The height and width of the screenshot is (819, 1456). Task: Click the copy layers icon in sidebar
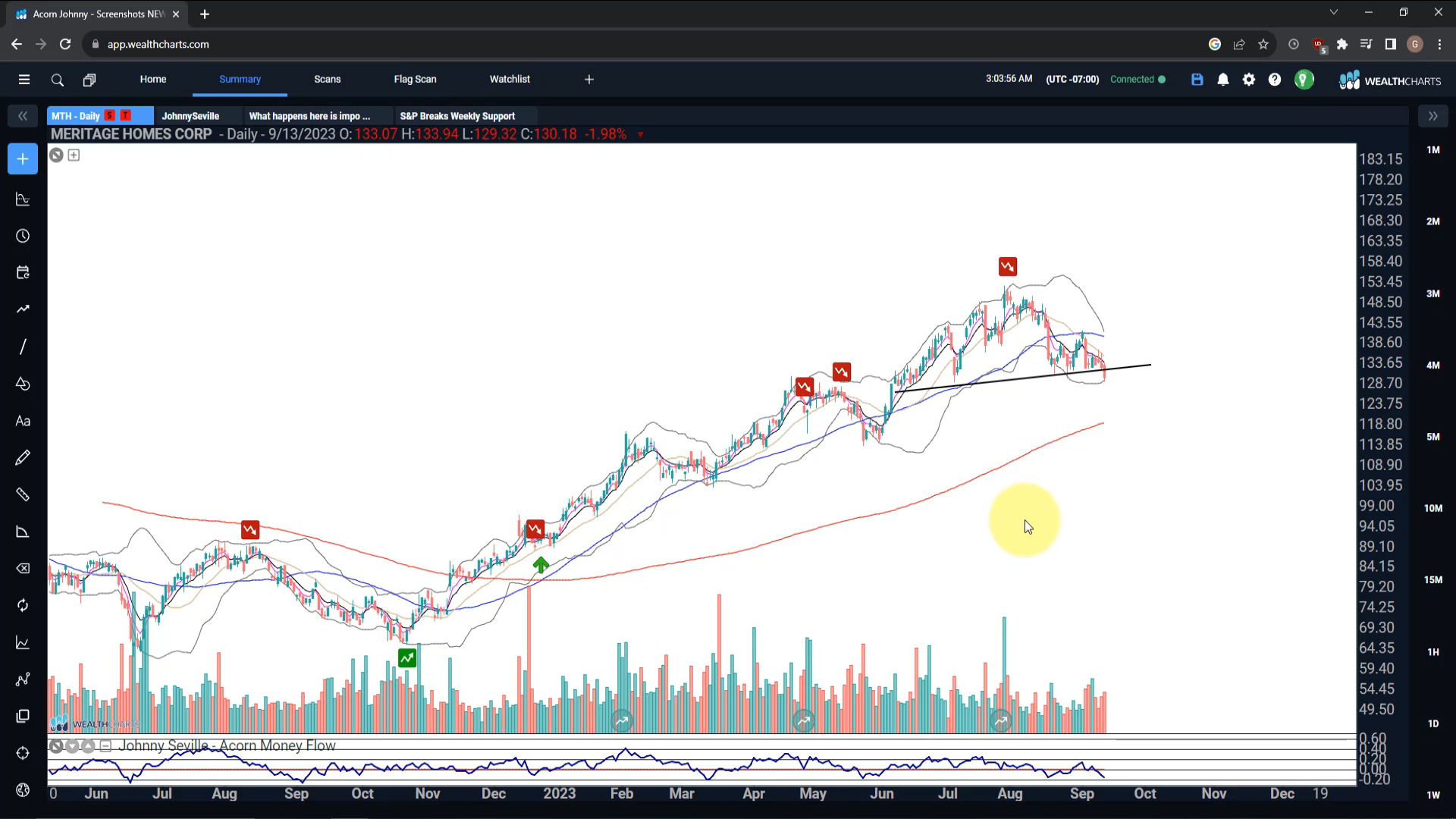[23, 716]
